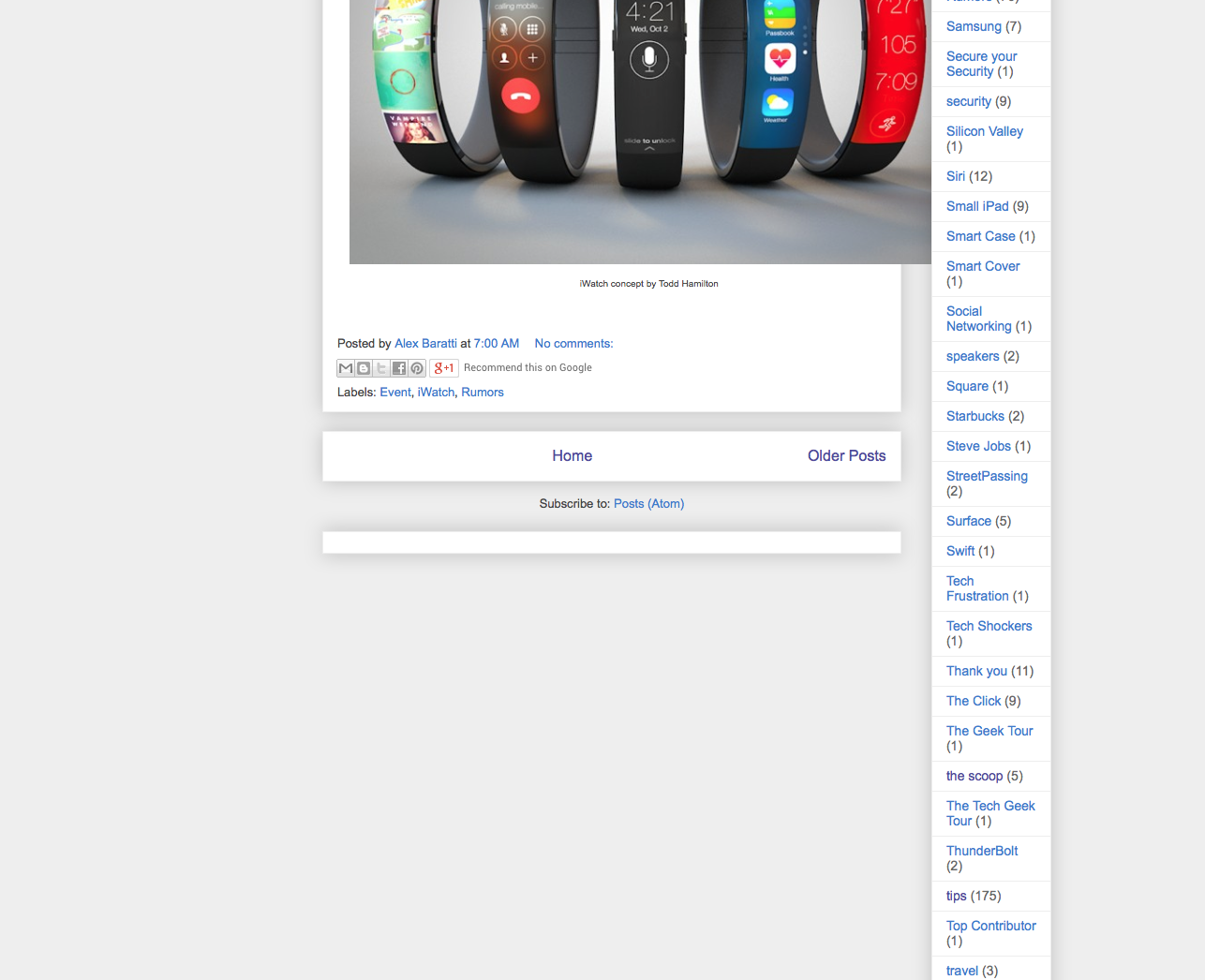Open the Steve Jobs sidebar label
Image resolution: width=1205 pixels, height=980 pixels.
click(x=978, y=446)
